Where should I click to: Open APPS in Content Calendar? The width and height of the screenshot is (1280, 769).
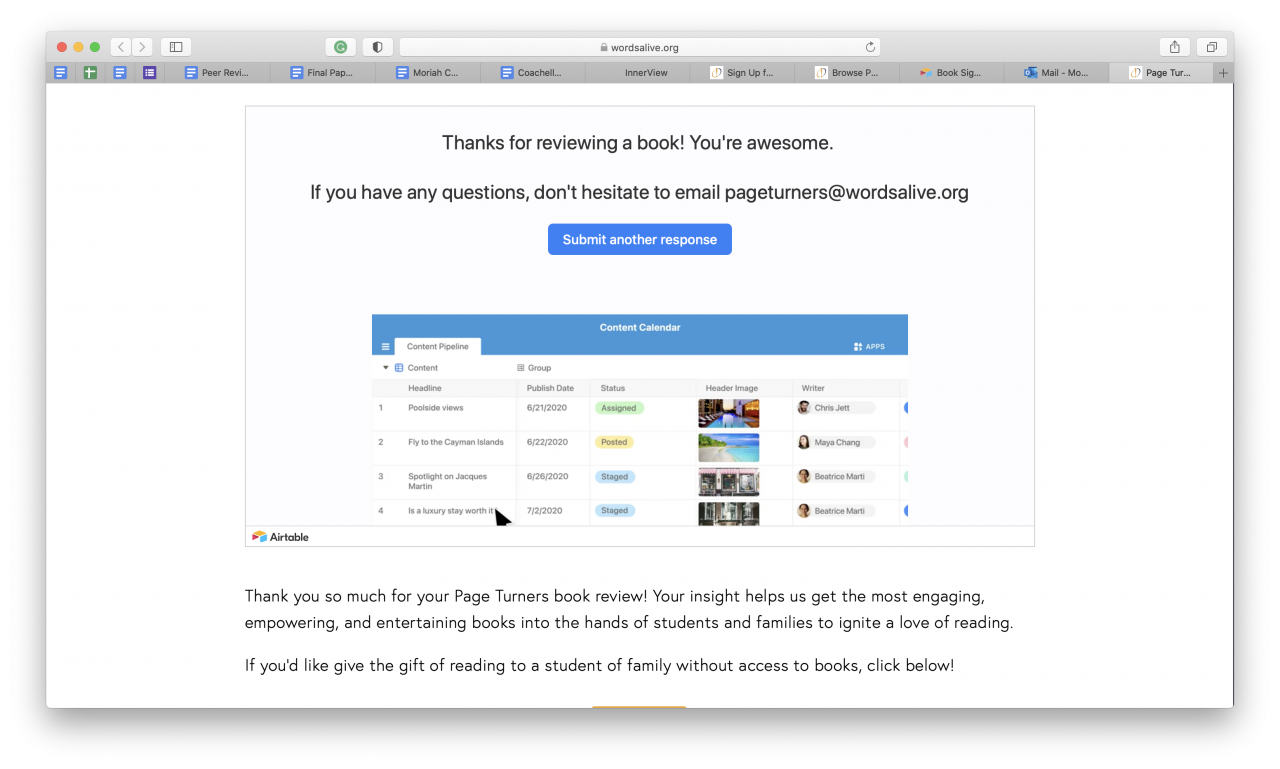click(x=869, y=347)
